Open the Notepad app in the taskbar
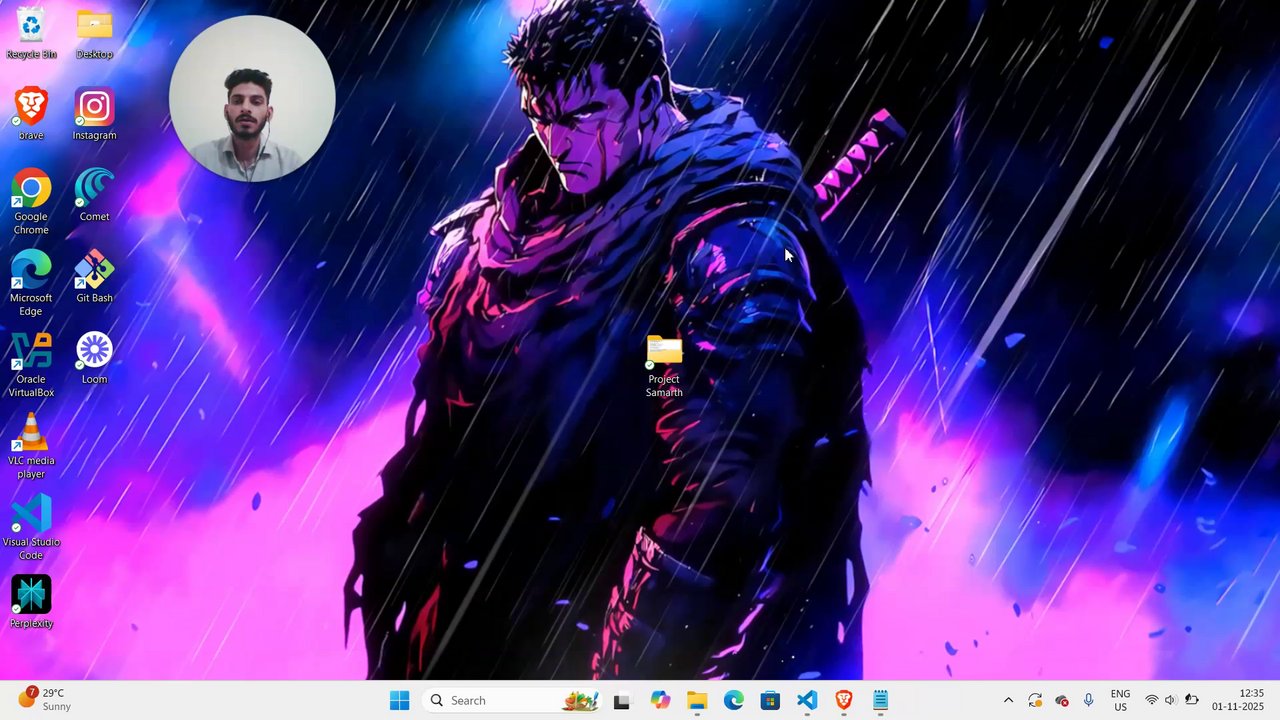The height and width of the screenshot is (720, 1280). click(x=880, y=701)
